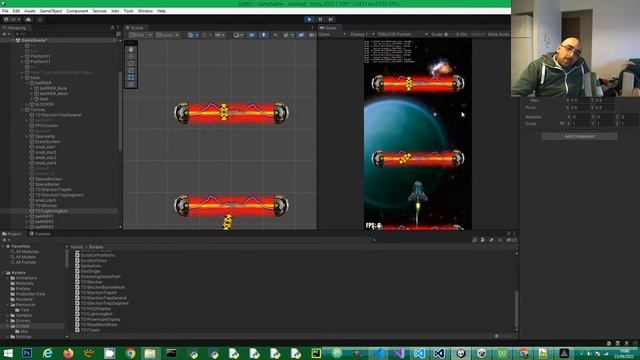This screenshot has height=360, width=640.
Task: Open the Local/Global handle dropdown
Action: coord(167,35)
